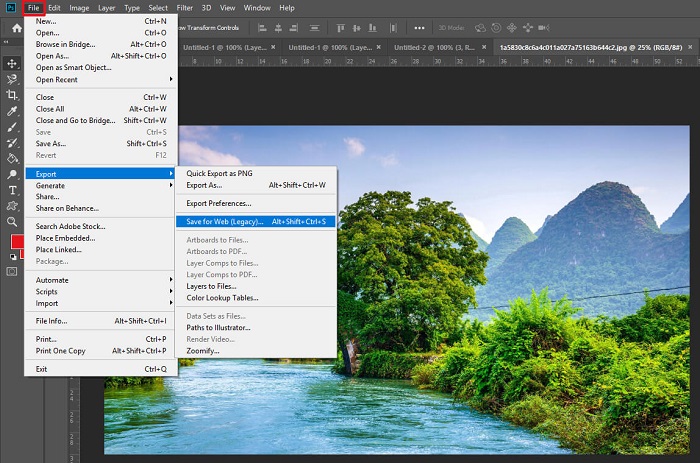The height and width of the screenshot is (463, 700).
Task: Select the Horizontal Type tool
Action: 13,189
